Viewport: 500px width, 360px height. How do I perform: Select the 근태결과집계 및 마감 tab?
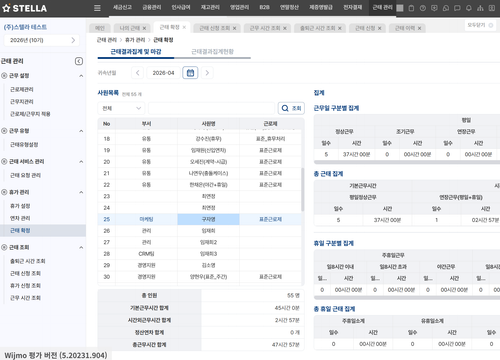click(136, 52)
